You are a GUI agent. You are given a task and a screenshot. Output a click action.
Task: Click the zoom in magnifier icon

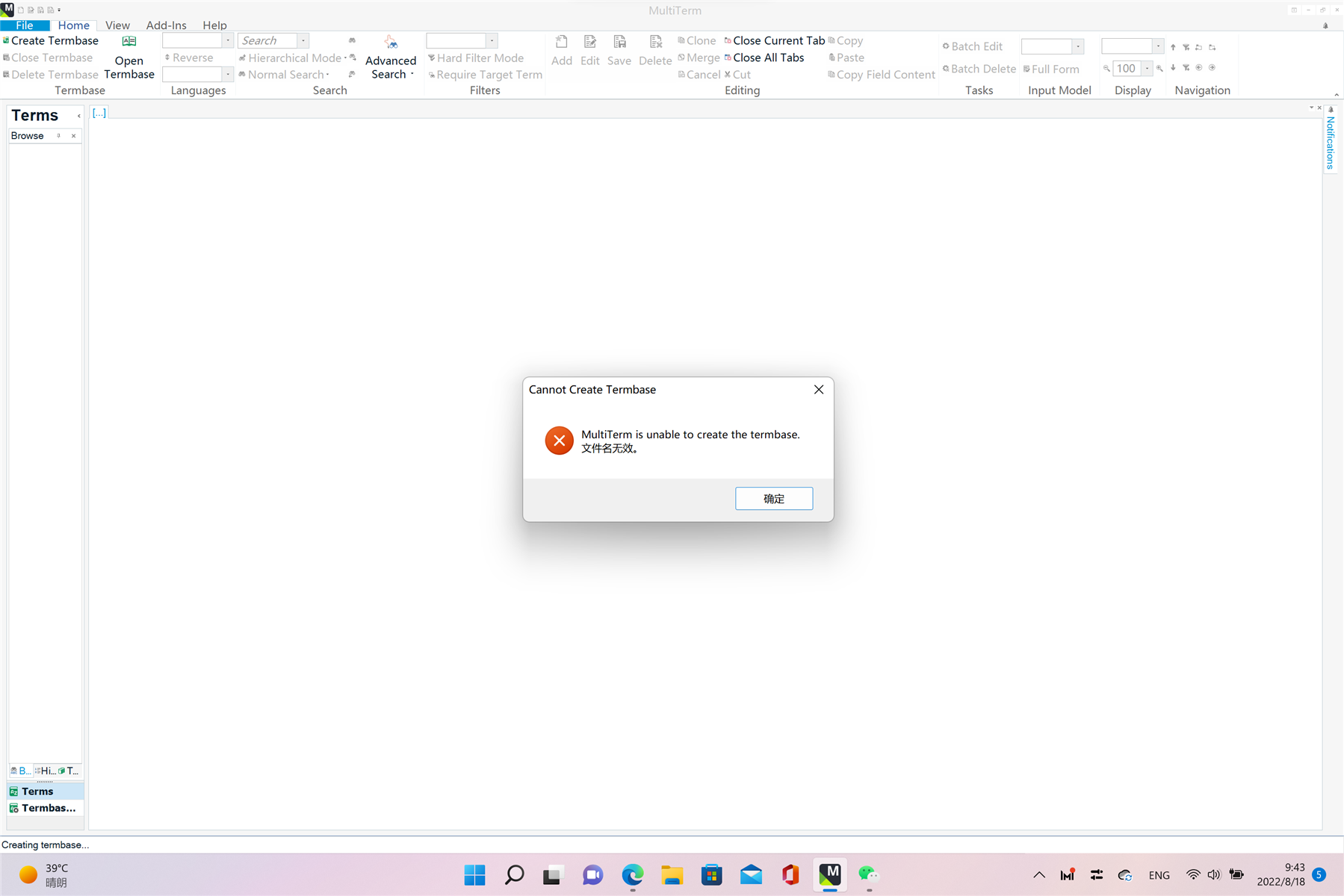[1159, 69]
